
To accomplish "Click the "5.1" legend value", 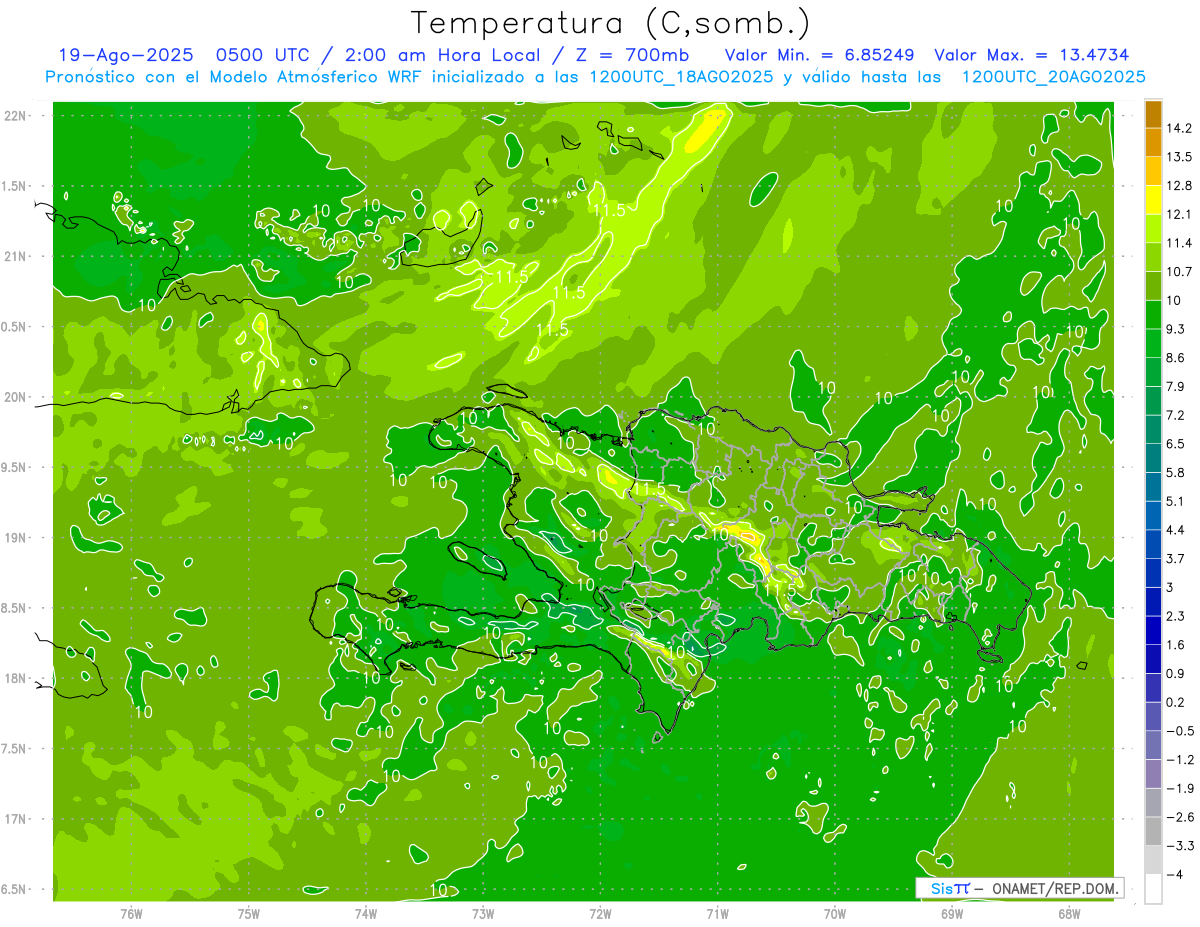I will click(x=1176, y=501).
